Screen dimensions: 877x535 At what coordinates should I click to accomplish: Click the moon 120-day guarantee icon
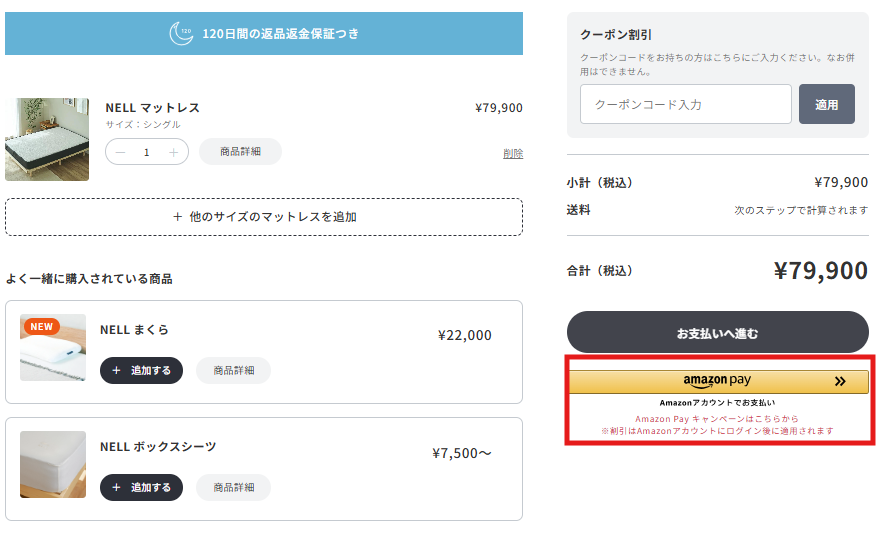click(181, 34)
